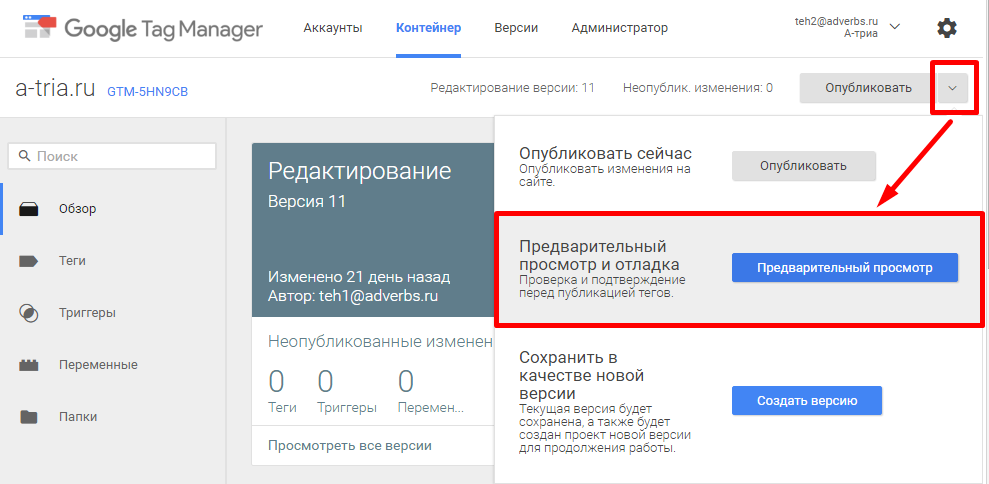Open Папки in the sidebar
The image size is (989, 484).
[x=78, y=417]
